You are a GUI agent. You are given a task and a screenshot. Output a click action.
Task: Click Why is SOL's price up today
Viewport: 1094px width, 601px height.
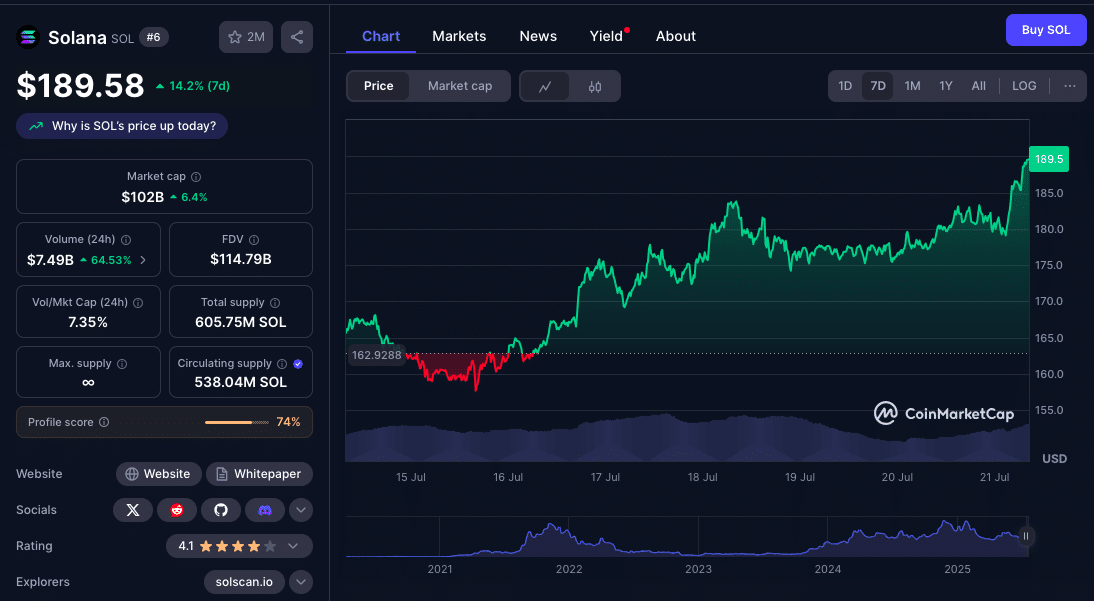(122, 126)
